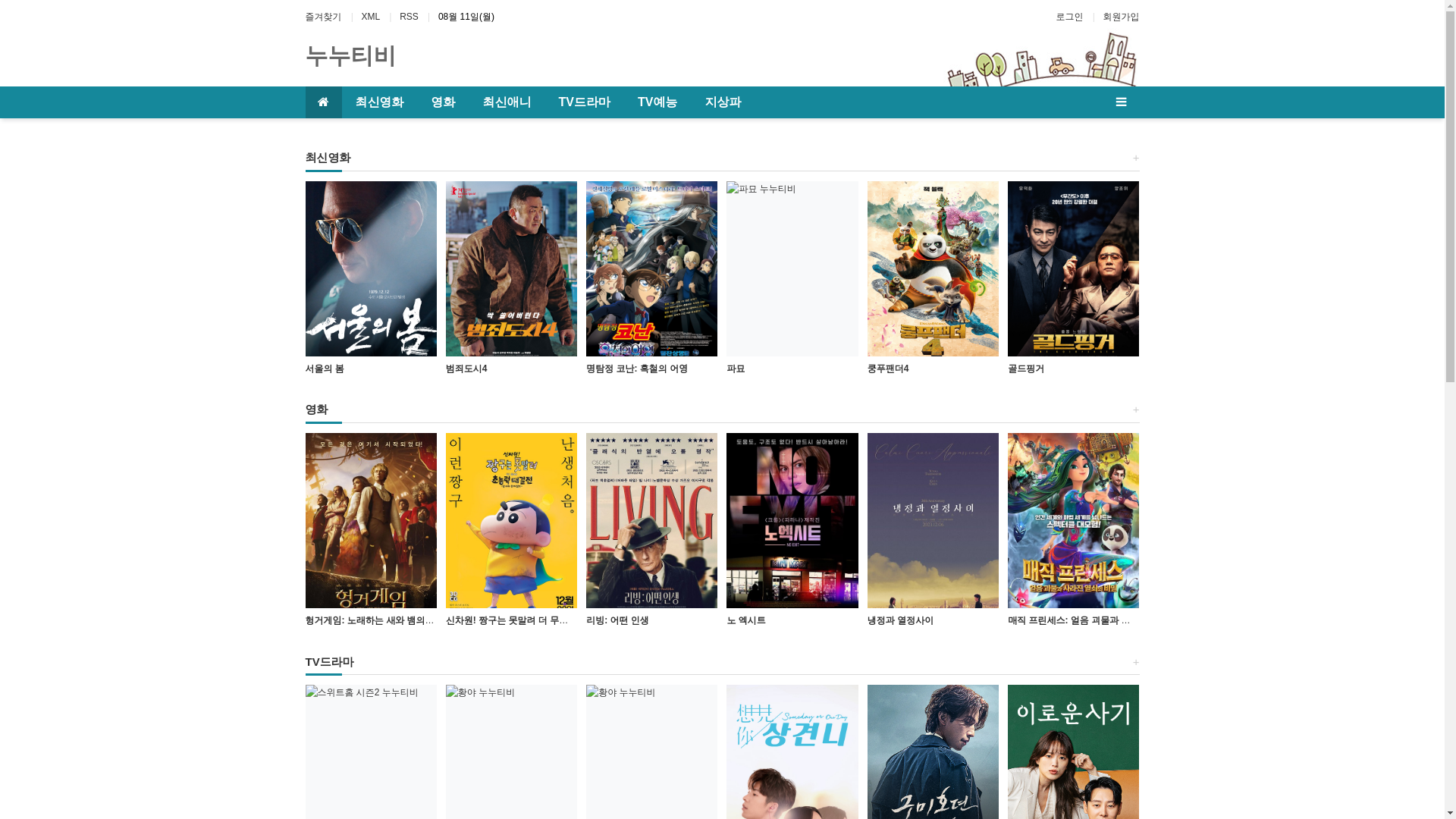This screenshot has height=819, width=1456.
Task: Click the 파묘 title text
Action: pyautogui.click(x=736, y=369)
